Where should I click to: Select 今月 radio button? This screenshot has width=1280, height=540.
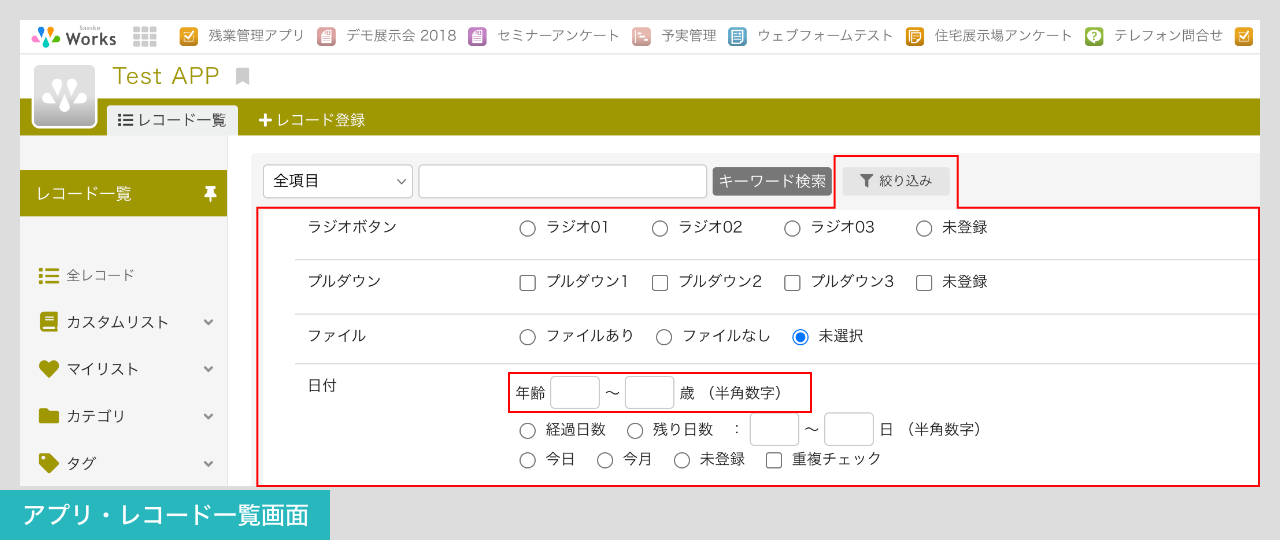pos(605,460)
